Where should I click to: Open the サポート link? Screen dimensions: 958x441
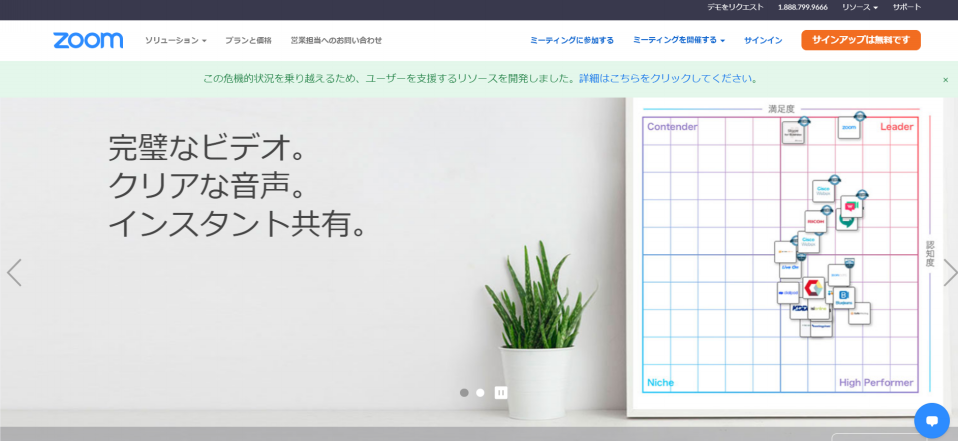(x=907, y=7)
